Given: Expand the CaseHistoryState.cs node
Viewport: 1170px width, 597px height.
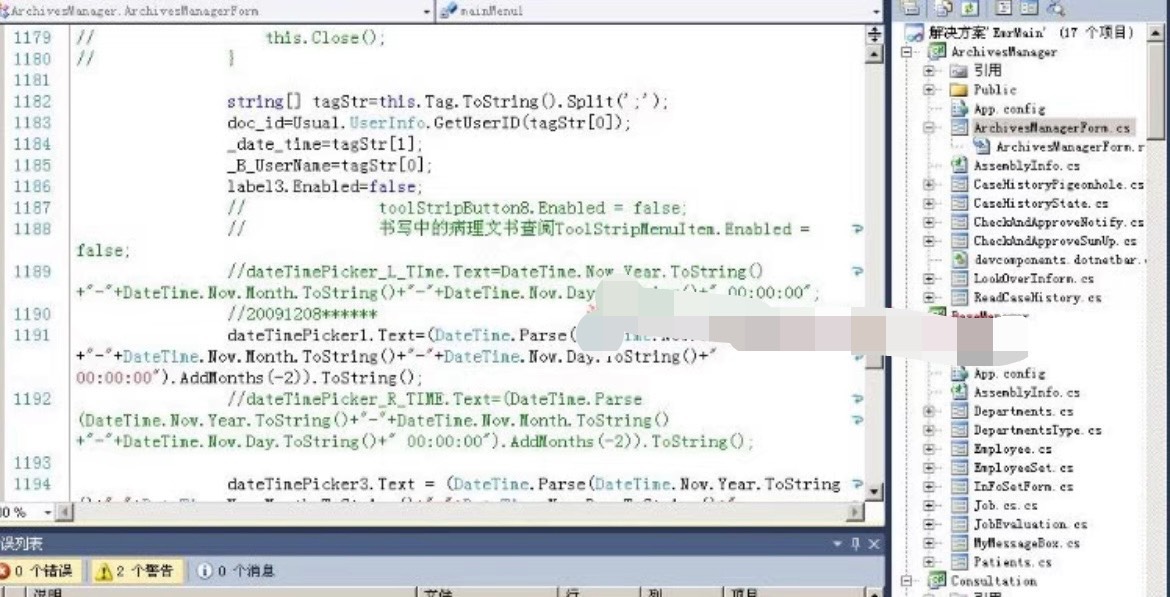Looking at the screenshot, I should [930, 203].
